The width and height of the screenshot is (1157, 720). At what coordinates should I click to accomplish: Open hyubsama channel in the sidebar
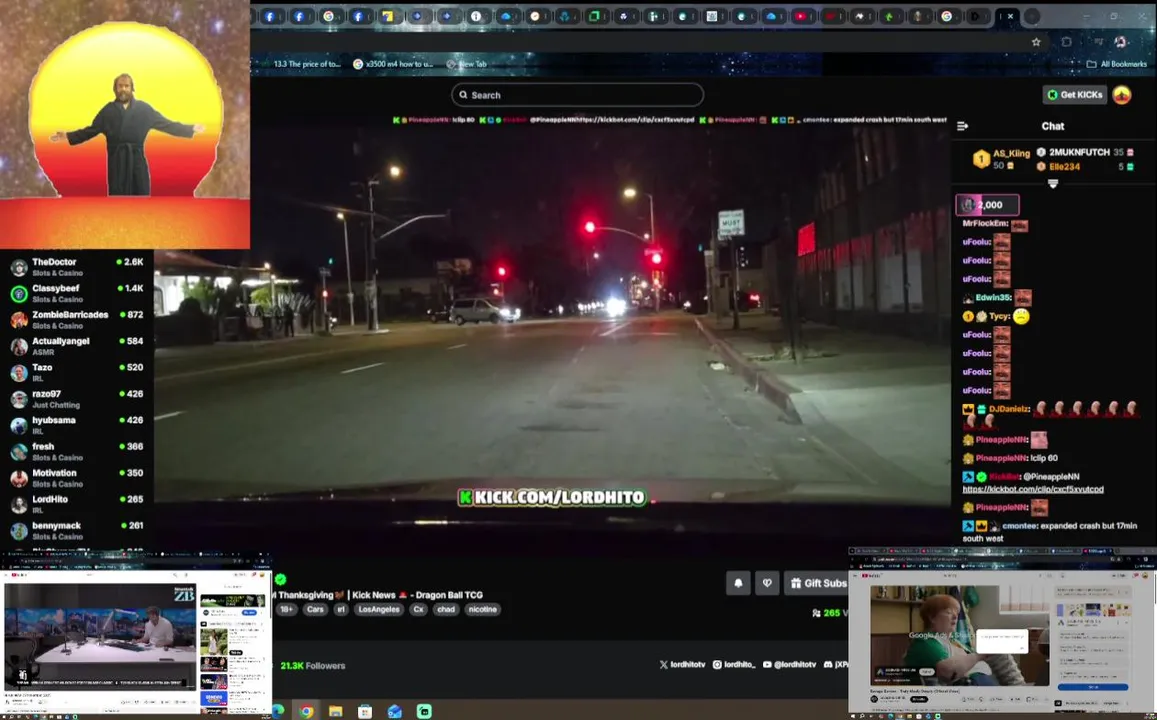click(77, 425)
